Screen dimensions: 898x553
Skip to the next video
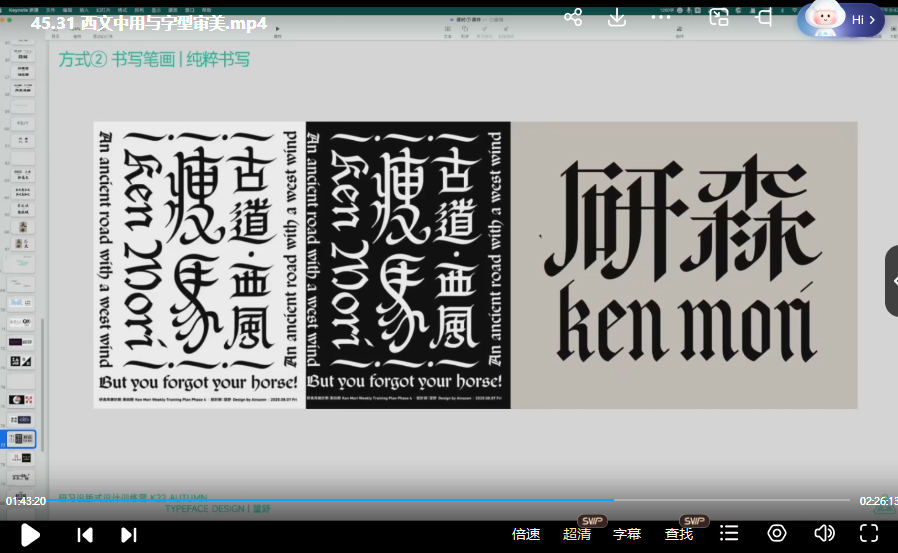(128, 534)
